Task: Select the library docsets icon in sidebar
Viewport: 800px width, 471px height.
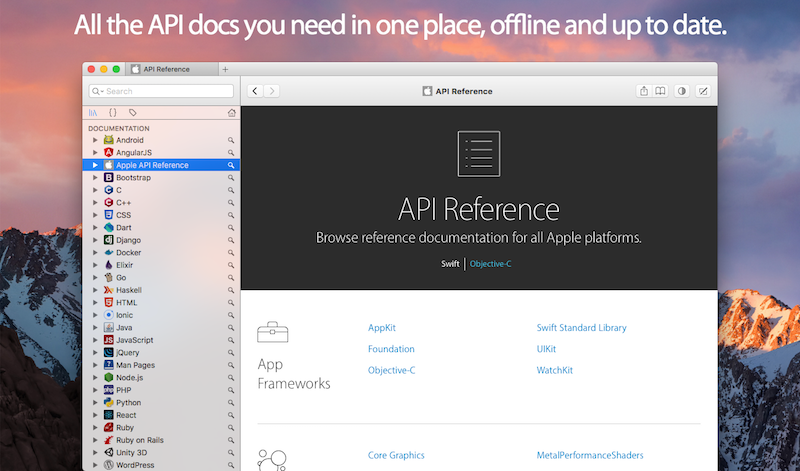Action: (92, 112)
